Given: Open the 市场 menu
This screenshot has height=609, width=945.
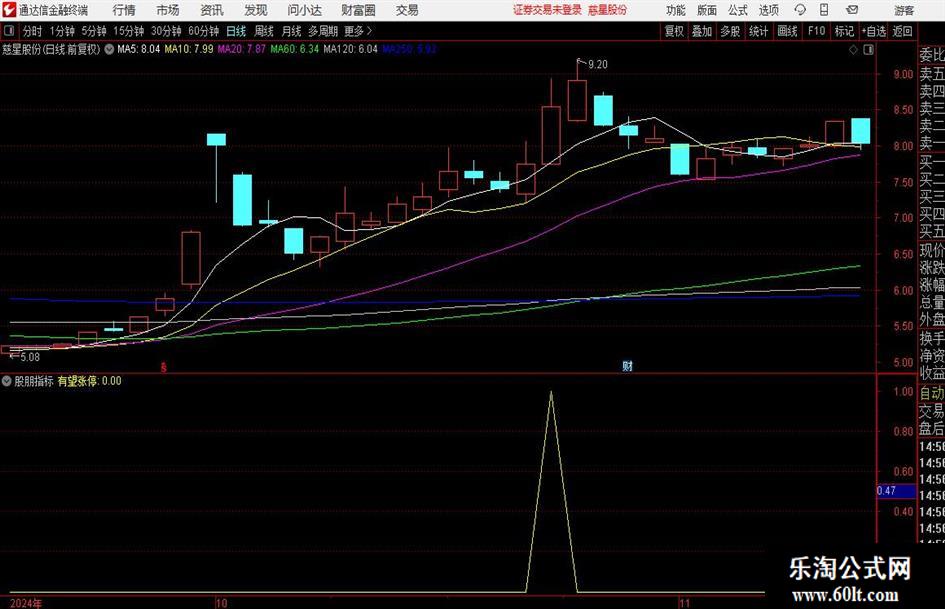Looking at the screenshot, I should pos(168,10).
